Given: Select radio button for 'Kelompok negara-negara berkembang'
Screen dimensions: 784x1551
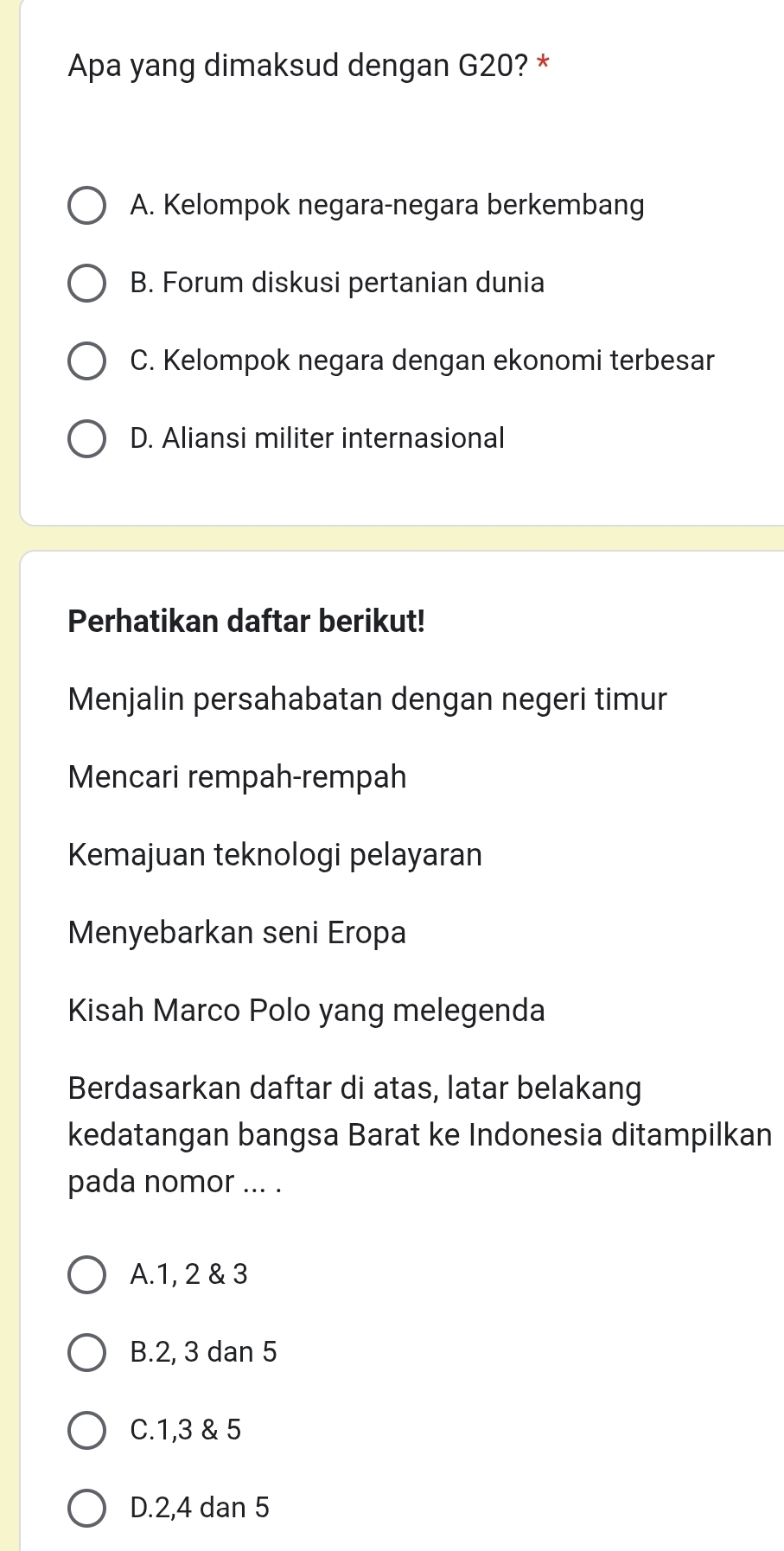Looking at the screenshot, I should click(87, 206).
